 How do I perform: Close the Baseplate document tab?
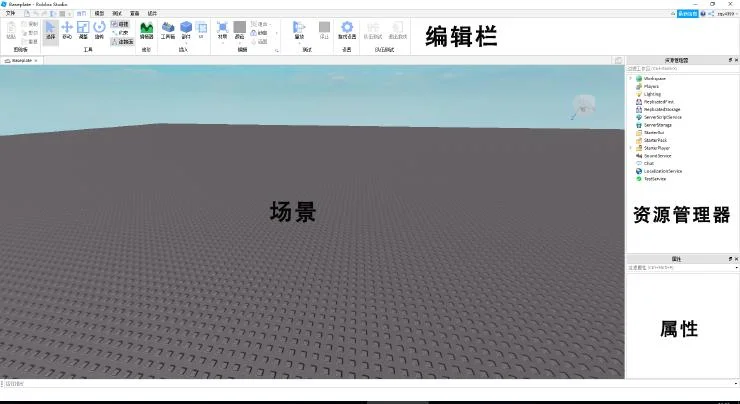pos(36,60)
